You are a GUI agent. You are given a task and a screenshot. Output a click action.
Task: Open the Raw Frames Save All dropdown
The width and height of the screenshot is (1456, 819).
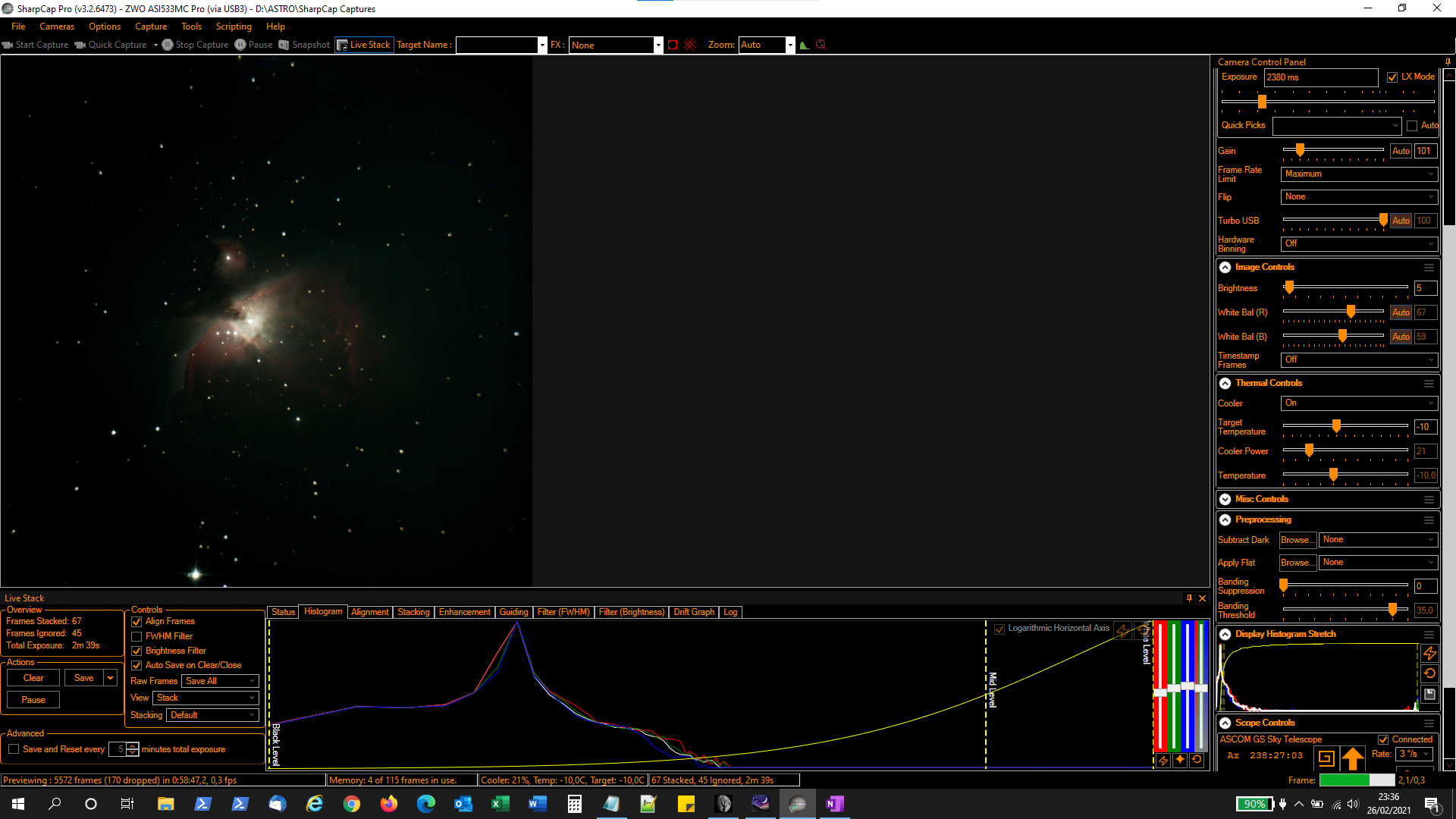(x=220, y=681)
